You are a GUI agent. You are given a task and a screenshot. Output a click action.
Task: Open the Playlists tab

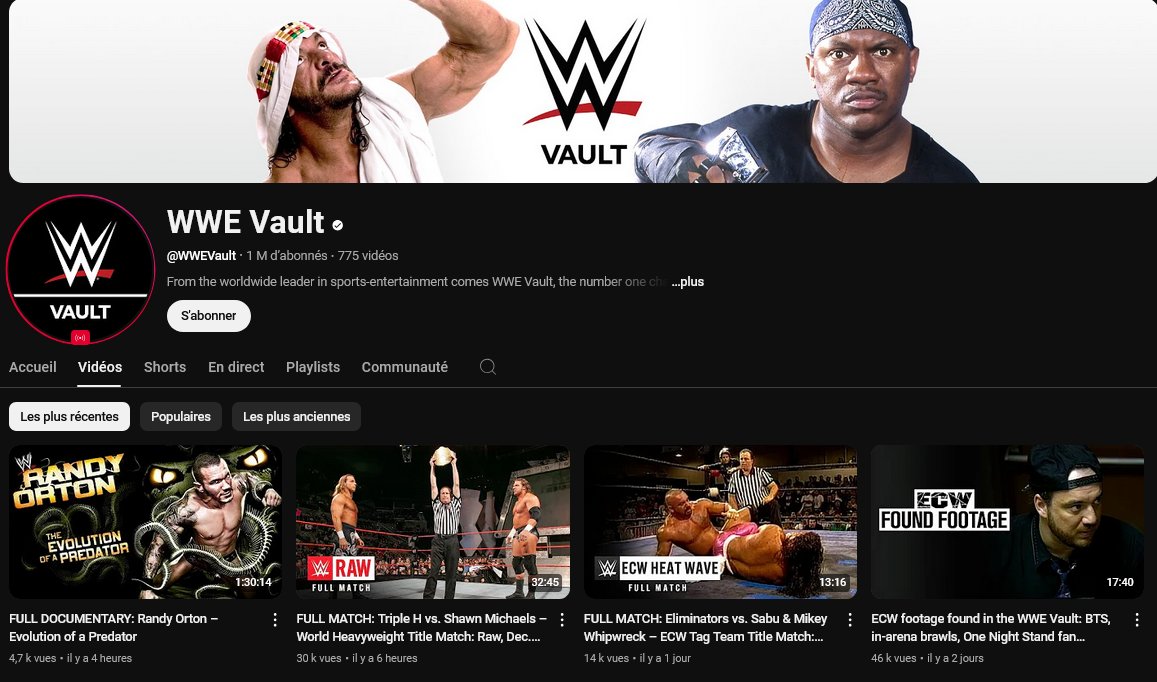pos(313,367)
